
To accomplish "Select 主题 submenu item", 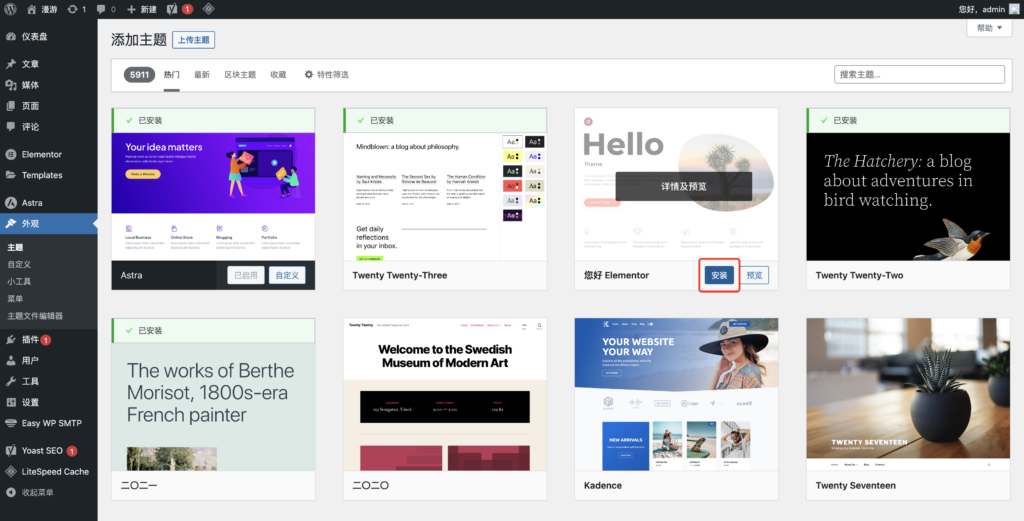I will (15, 247).
